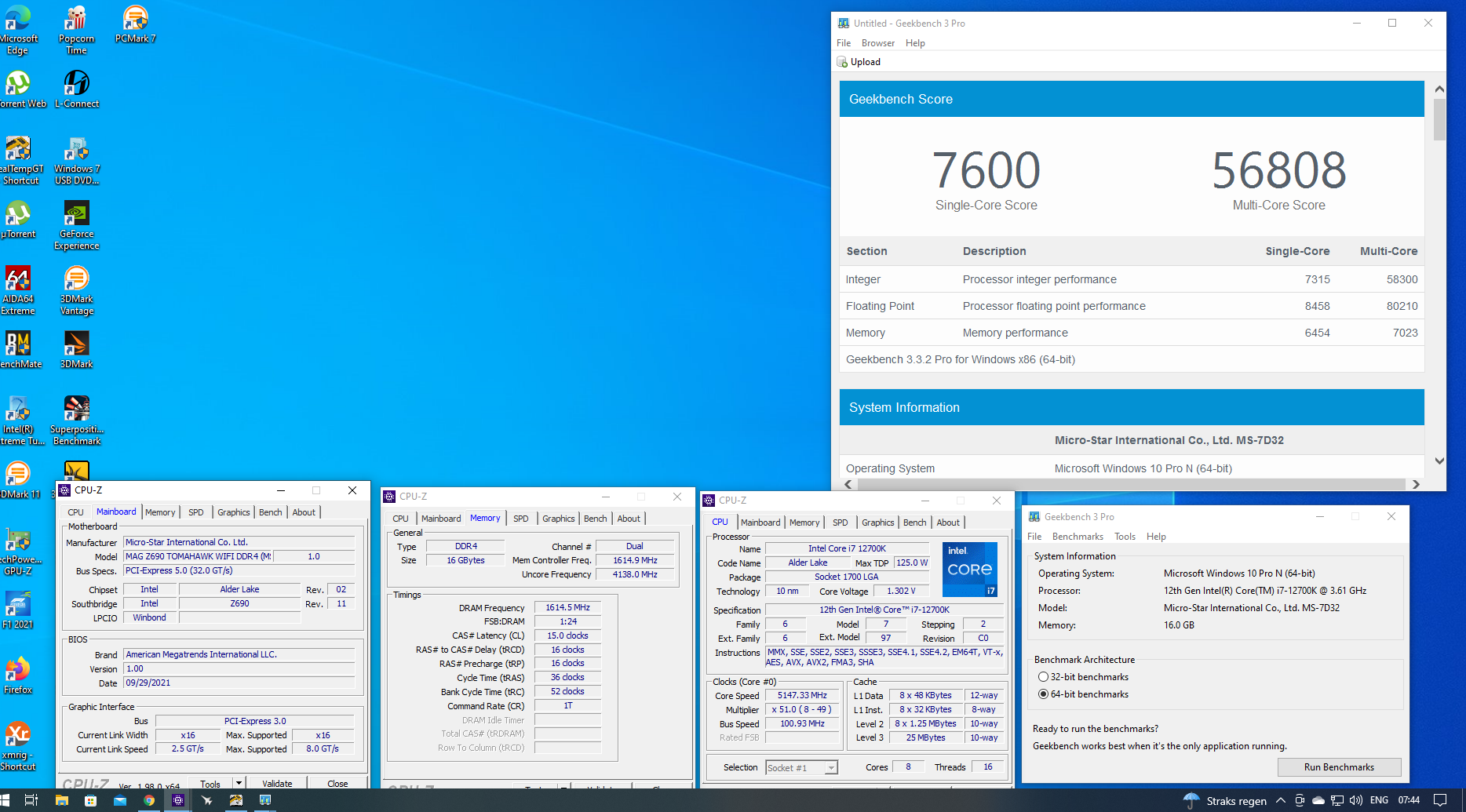Open Windows 7 USB DVD tool icon

(76, 160)
